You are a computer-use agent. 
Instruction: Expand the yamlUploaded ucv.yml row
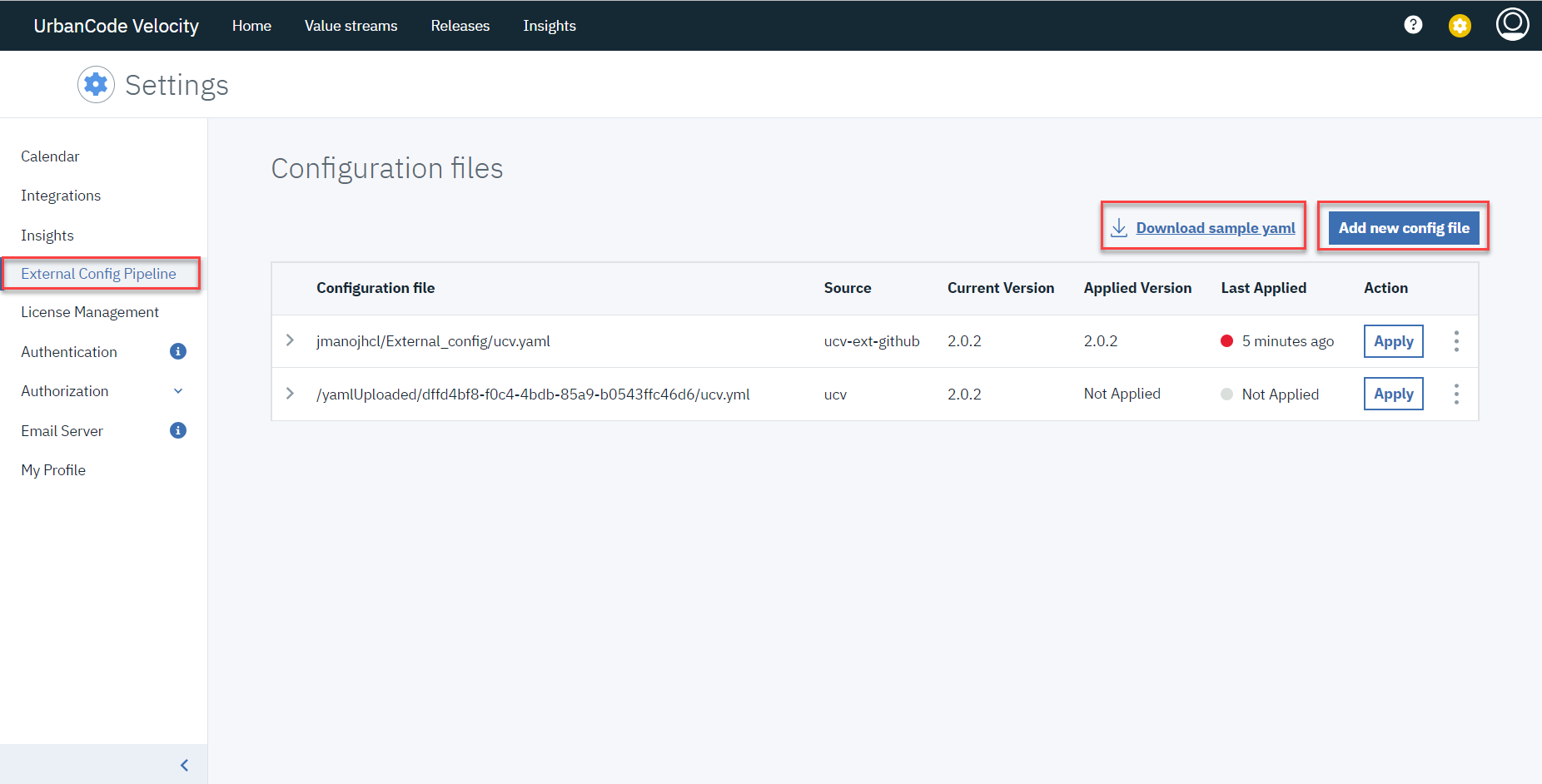(x=290, y=394)
